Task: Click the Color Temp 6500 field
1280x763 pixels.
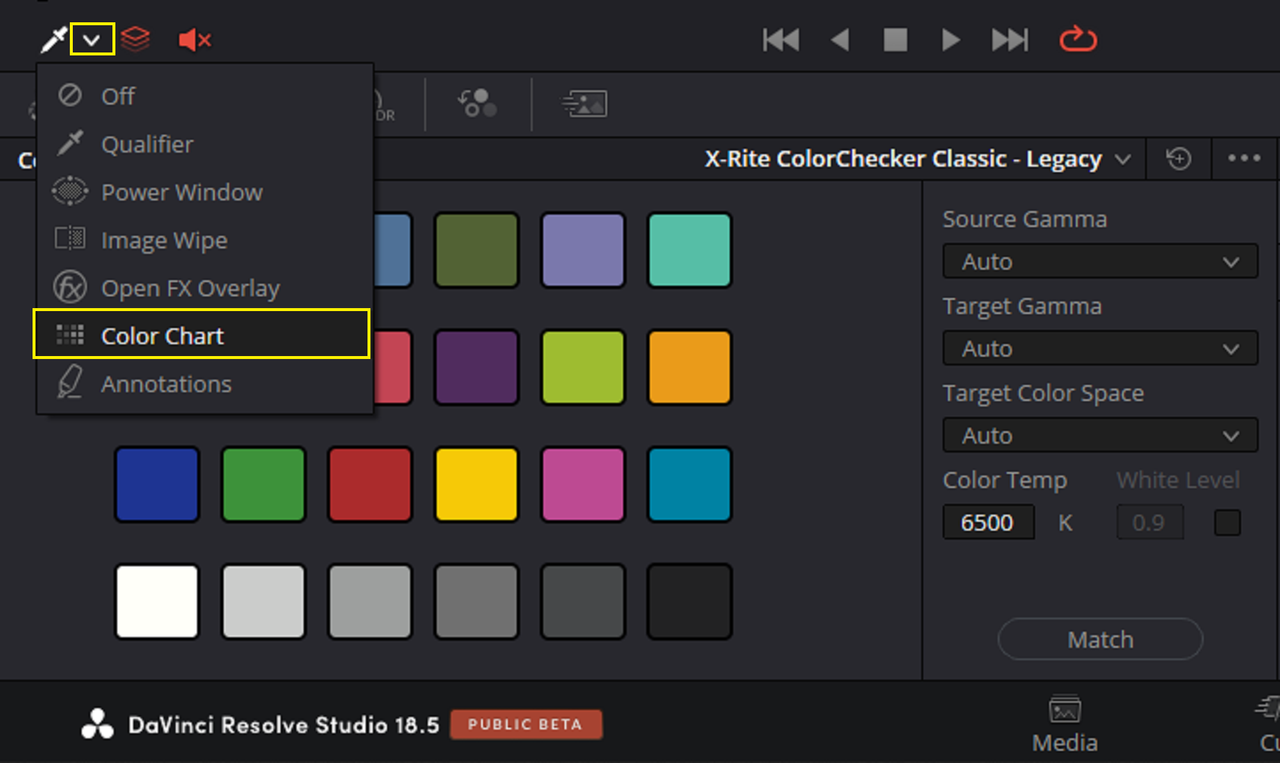Action: pos(988,522)
